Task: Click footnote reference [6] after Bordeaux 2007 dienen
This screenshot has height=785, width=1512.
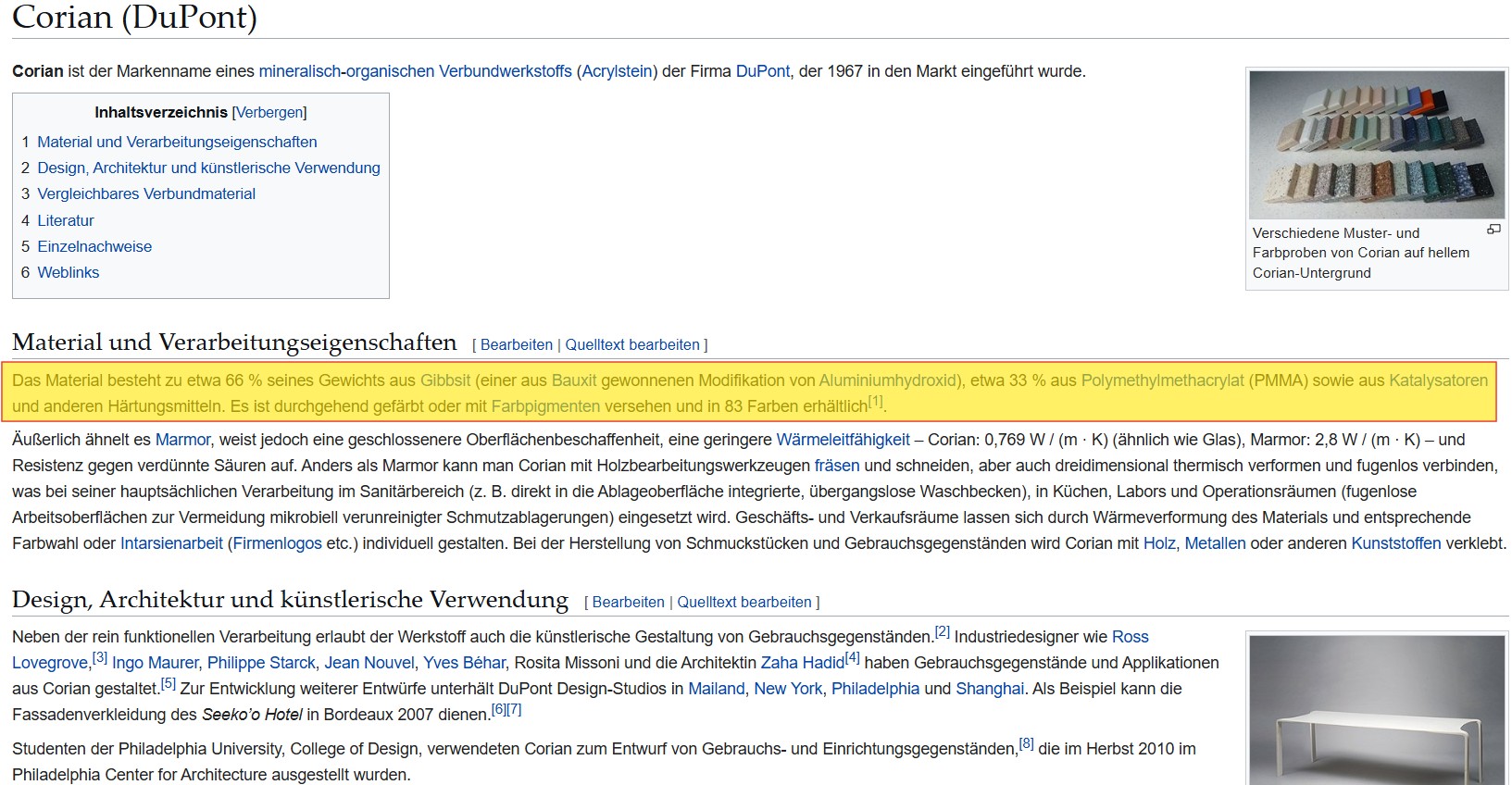Action: 498,710
